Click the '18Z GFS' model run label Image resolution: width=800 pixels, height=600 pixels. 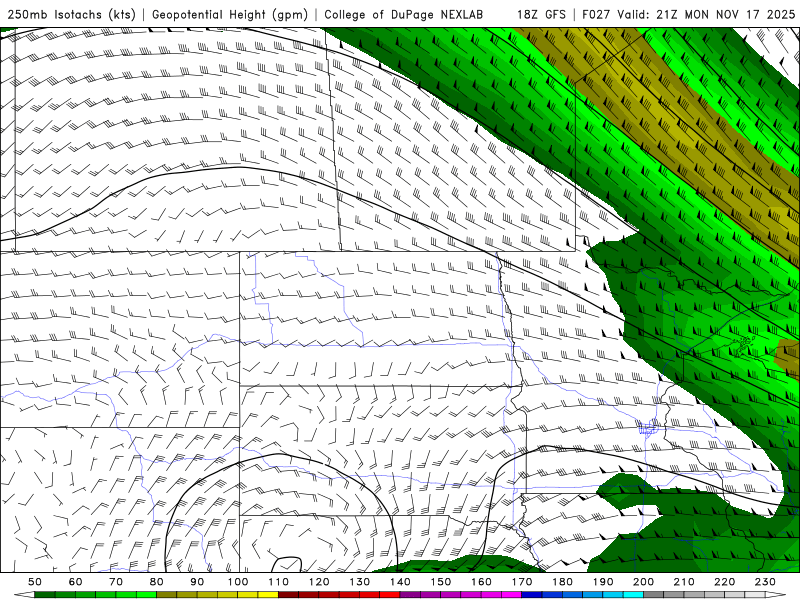coord(541,14)
